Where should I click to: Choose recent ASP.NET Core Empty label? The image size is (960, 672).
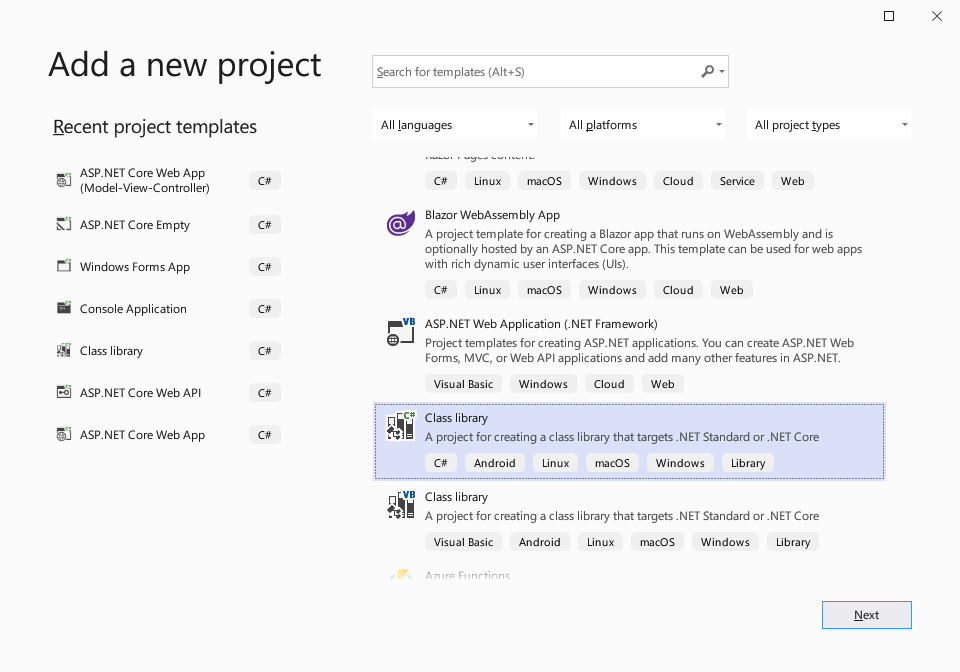[x=135, y=225]
